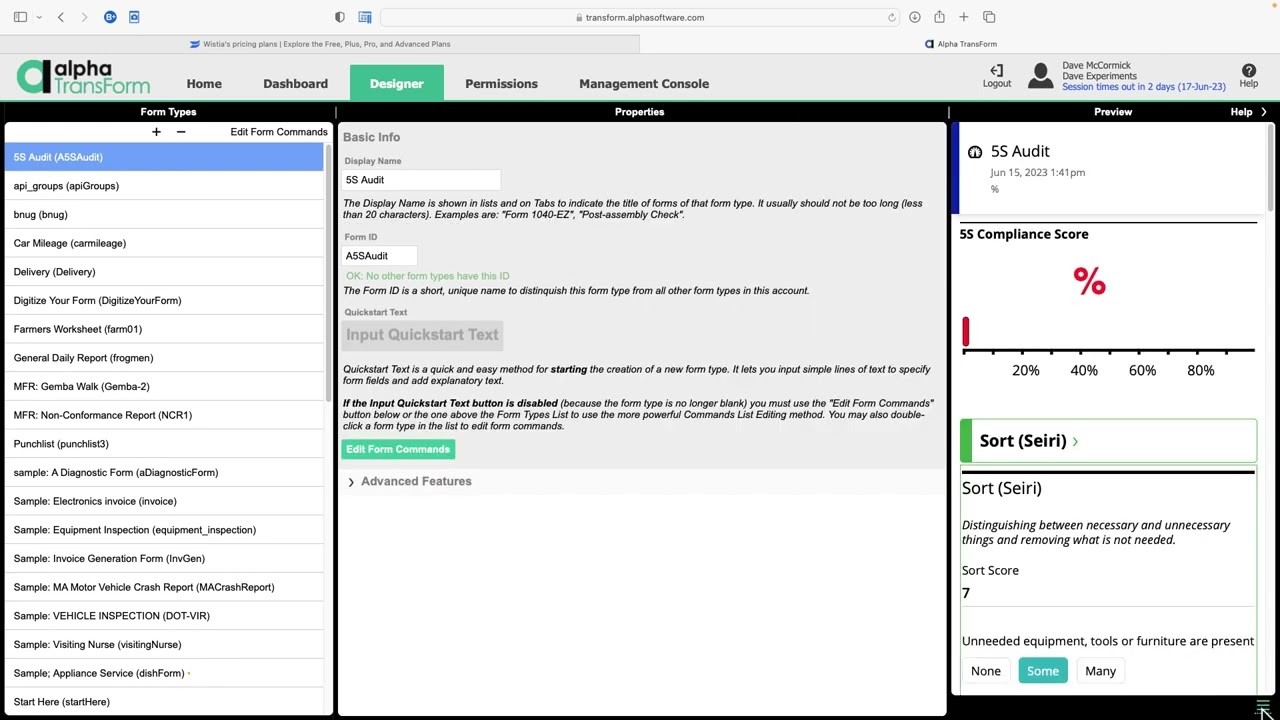
Task: Click the Form Types list scrollbar
Action: point(329,275)
